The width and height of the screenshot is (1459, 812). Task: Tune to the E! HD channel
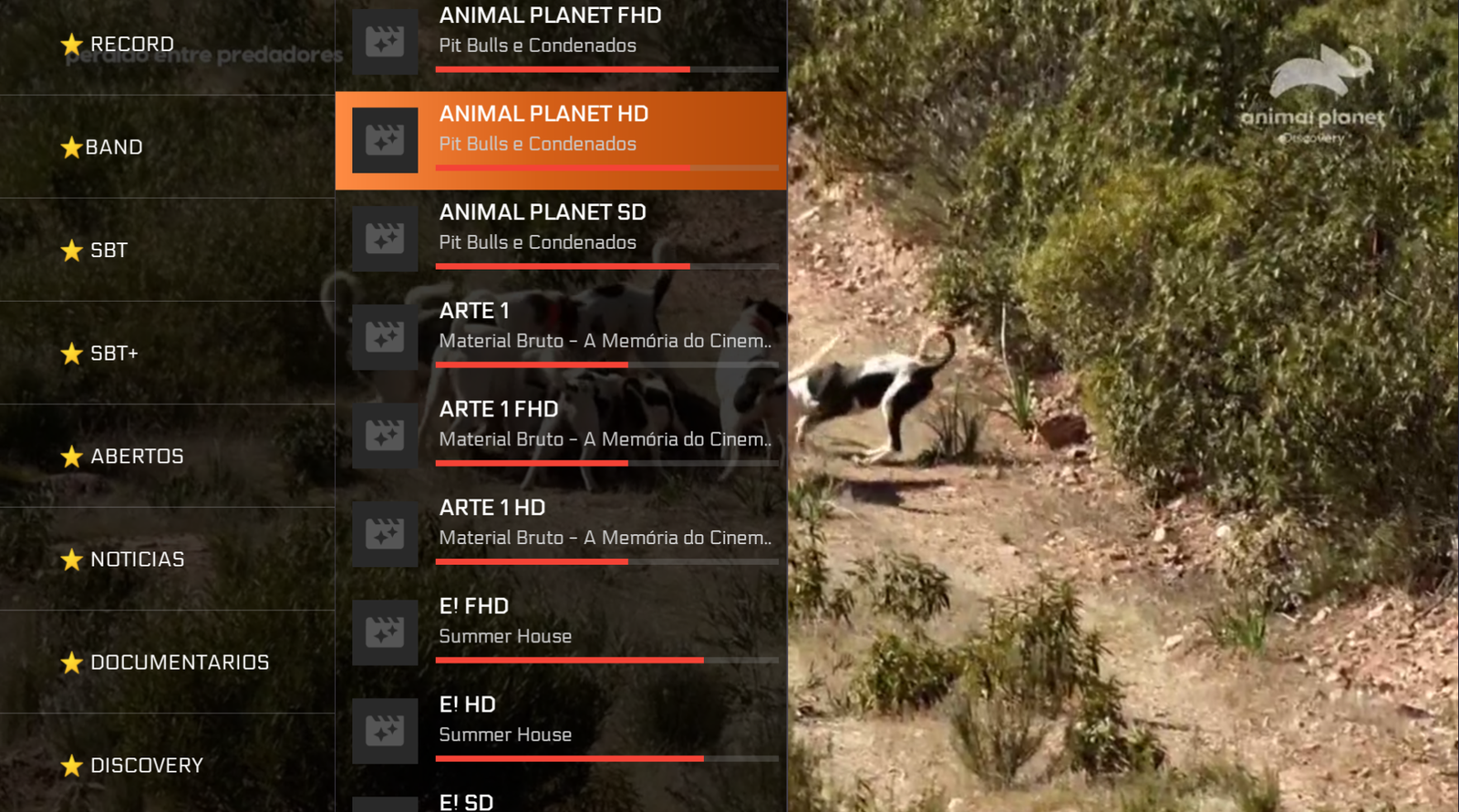click(561, 731)
